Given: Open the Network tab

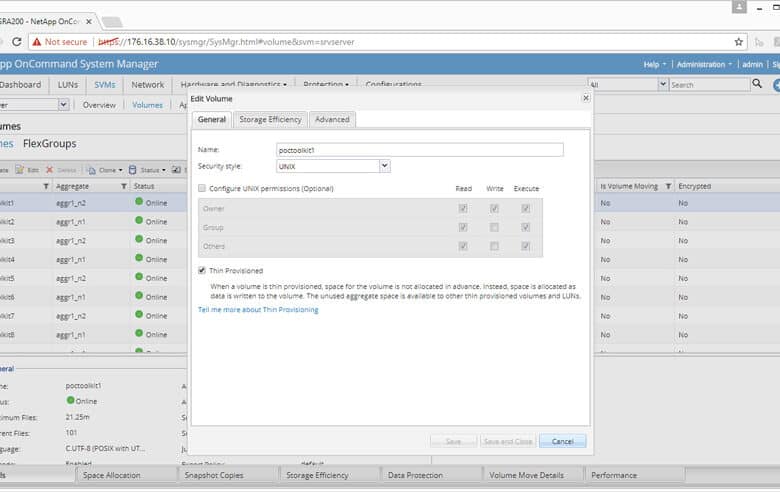Looking at the screenshot, I should (147, 85).
